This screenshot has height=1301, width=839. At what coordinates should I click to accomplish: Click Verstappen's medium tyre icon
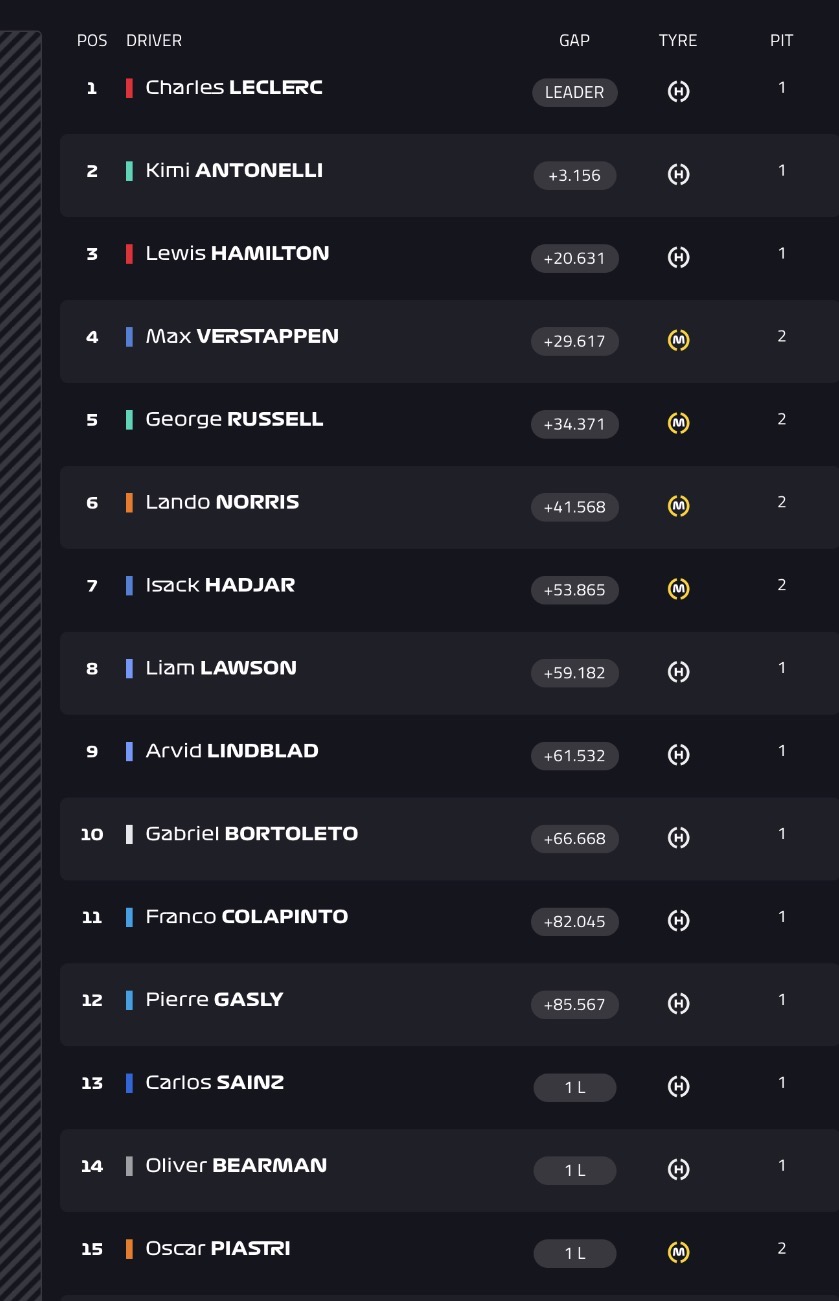[678, 341]
